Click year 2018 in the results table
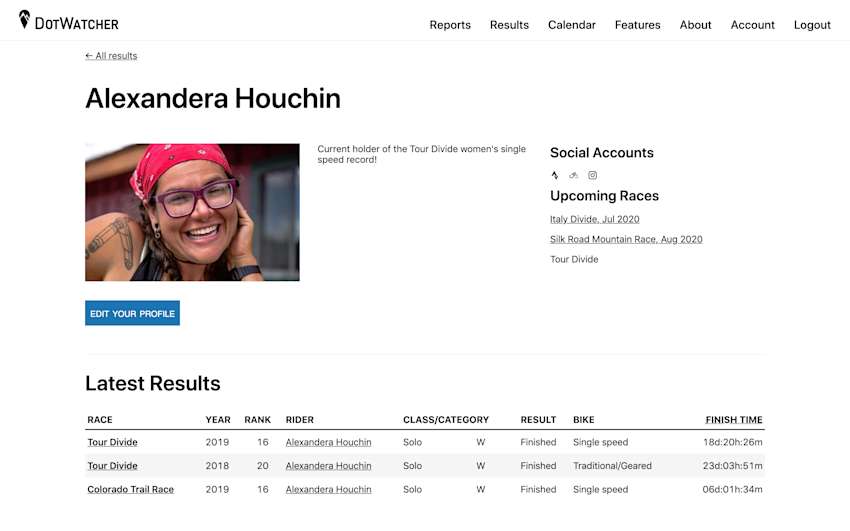The width and height of the screenshot is (850, 531). pyautogui.click(x=217, y=465)
